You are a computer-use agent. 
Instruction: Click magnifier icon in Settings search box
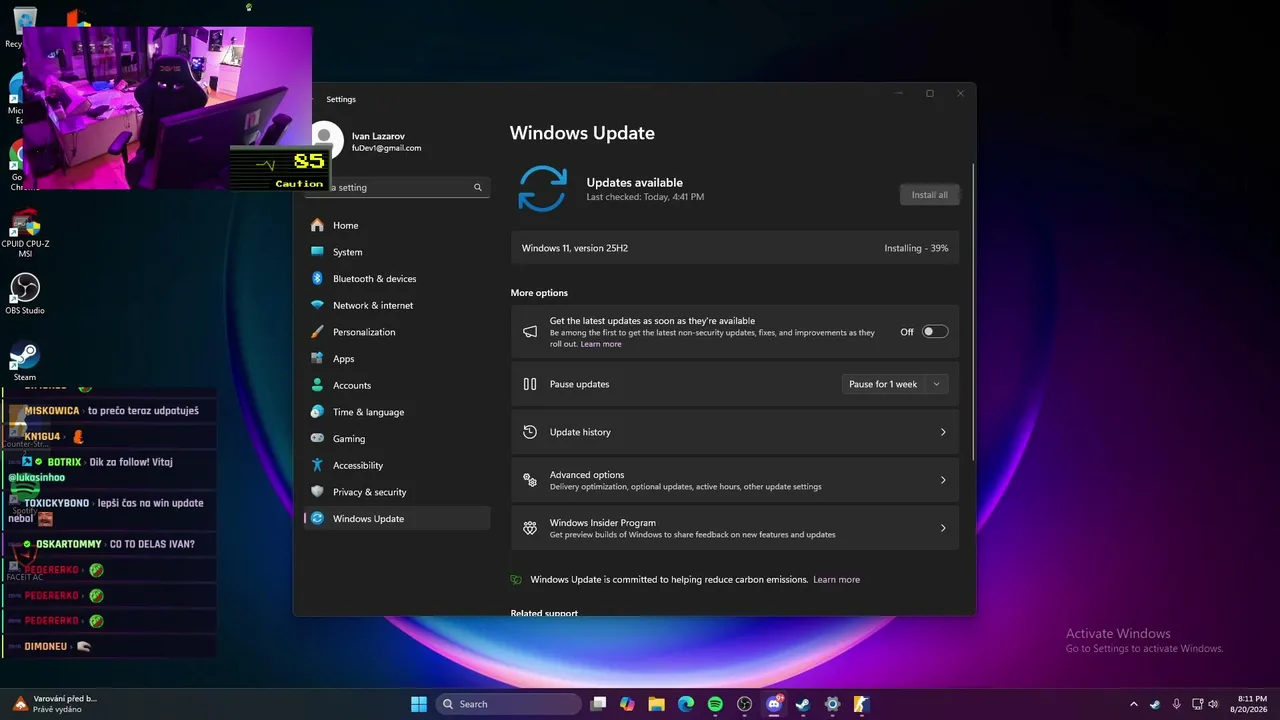point(478,187)
